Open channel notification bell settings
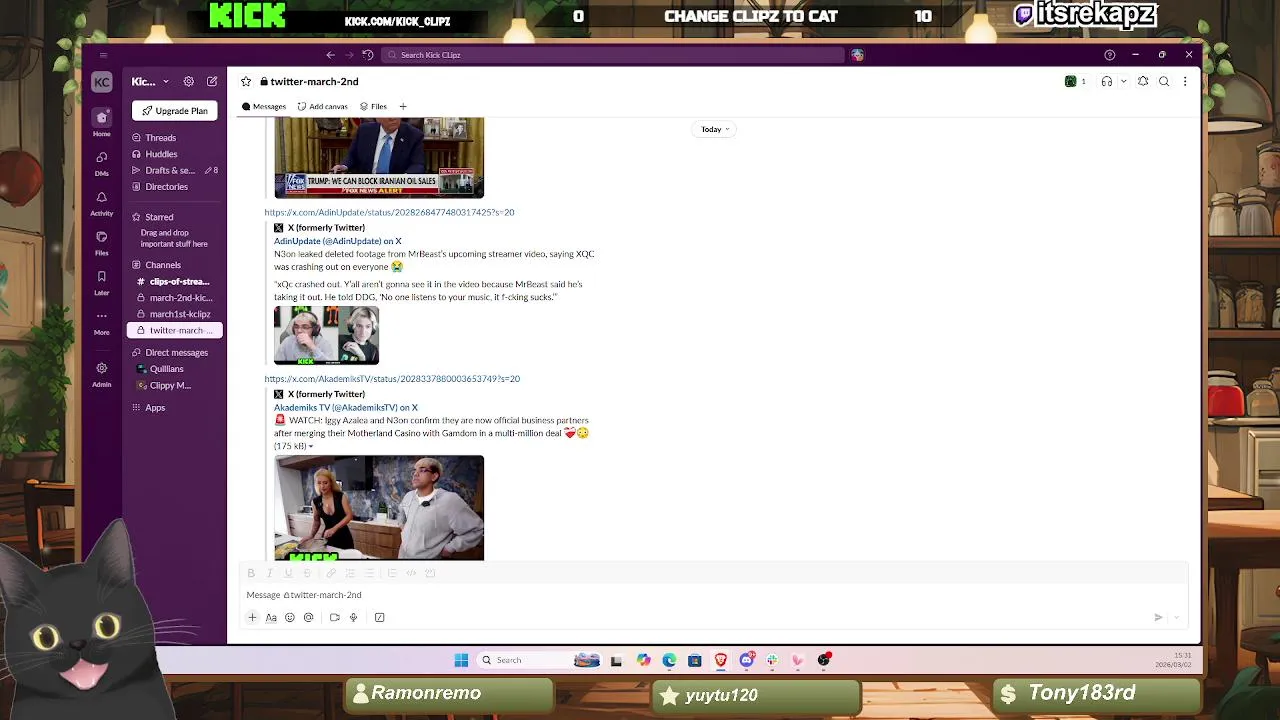The height and width of the screenshot is (720, 1280). coord(1143,82)
